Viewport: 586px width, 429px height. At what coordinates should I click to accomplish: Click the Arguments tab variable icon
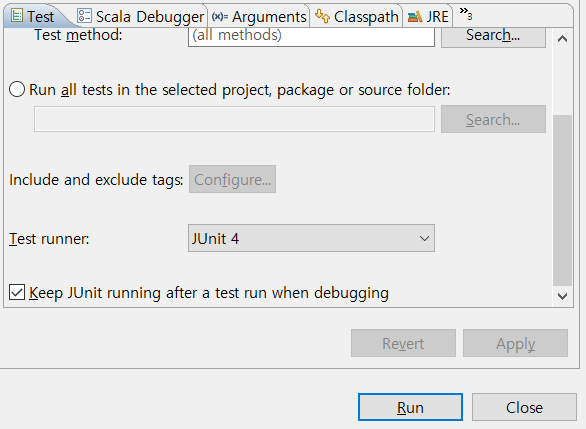tap(220, 16)
